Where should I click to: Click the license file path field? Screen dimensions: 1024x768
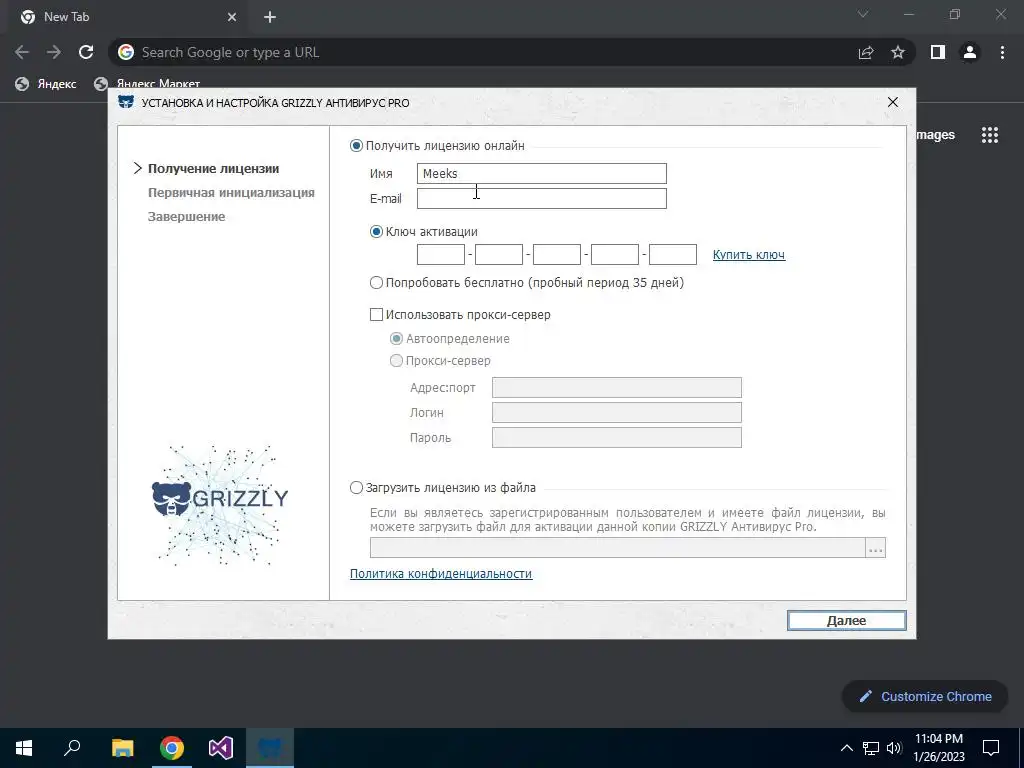pos(617,548)
